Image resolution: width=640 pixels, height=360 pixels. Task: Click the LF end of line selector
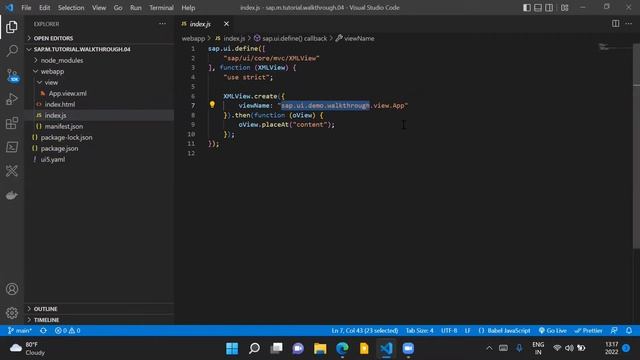click(x=467, y=330)
